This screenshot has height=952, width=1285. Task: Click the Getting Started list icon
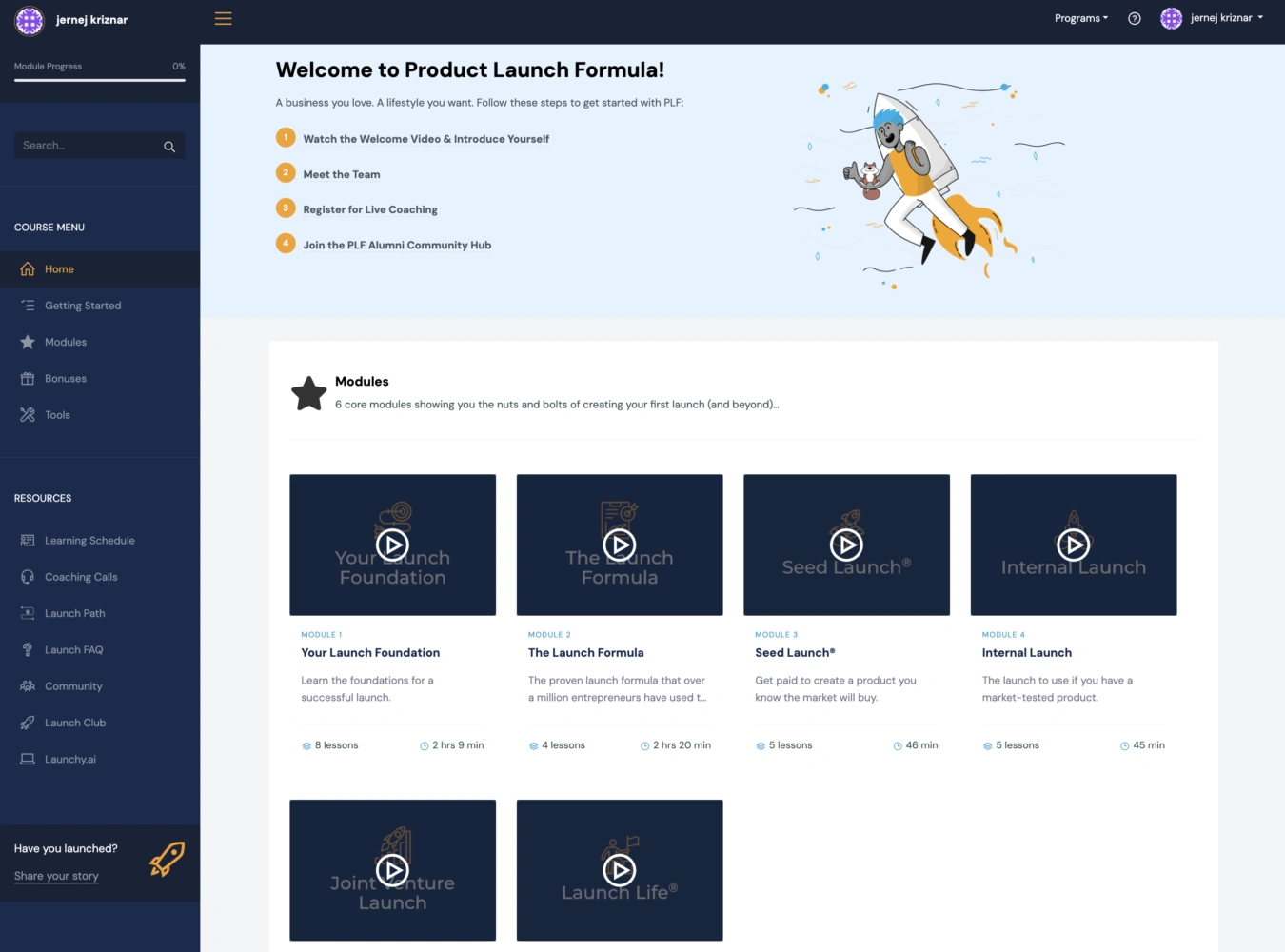click(x=28, y=306)
